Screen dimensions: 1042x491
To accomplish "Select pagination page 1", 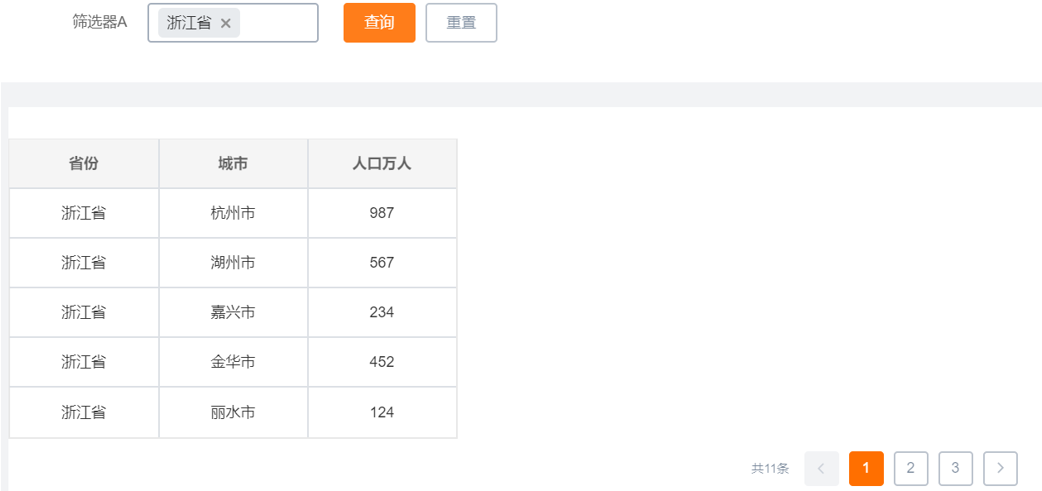I will [866, 468].
